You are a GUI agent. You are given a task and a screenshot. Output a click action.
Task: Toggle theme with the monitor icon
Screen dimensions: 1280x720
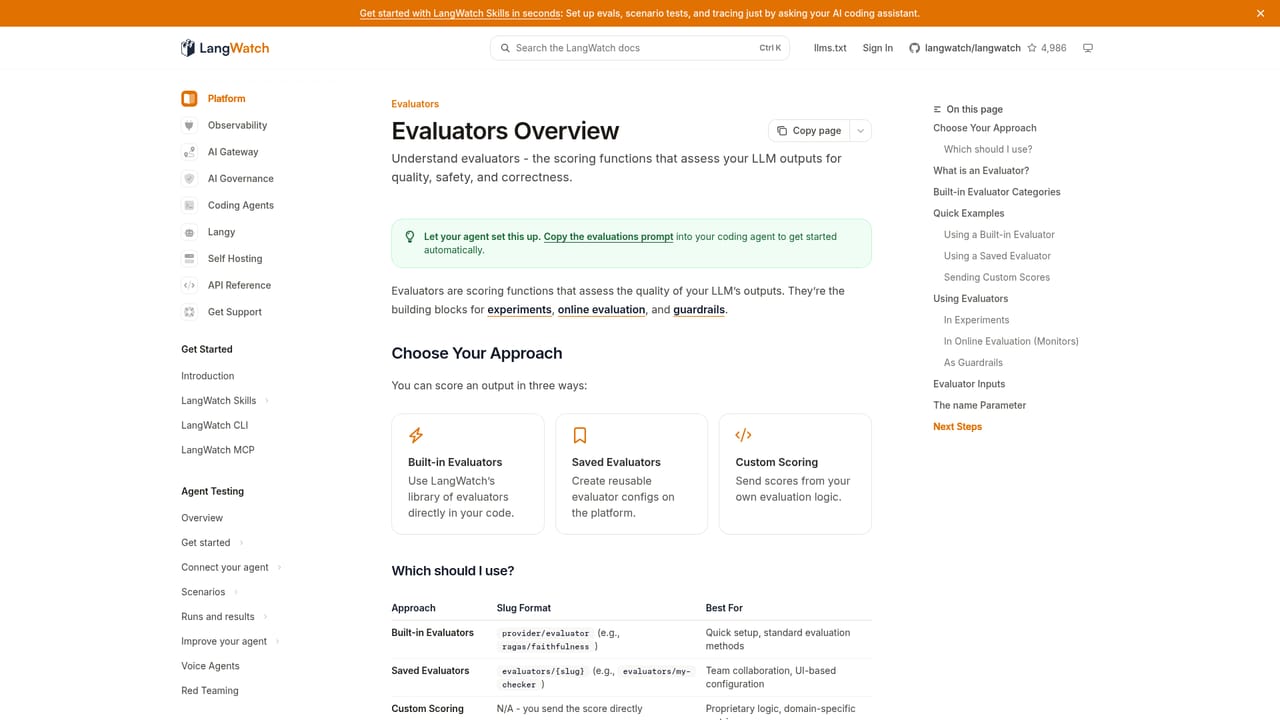pos(1088,48)
